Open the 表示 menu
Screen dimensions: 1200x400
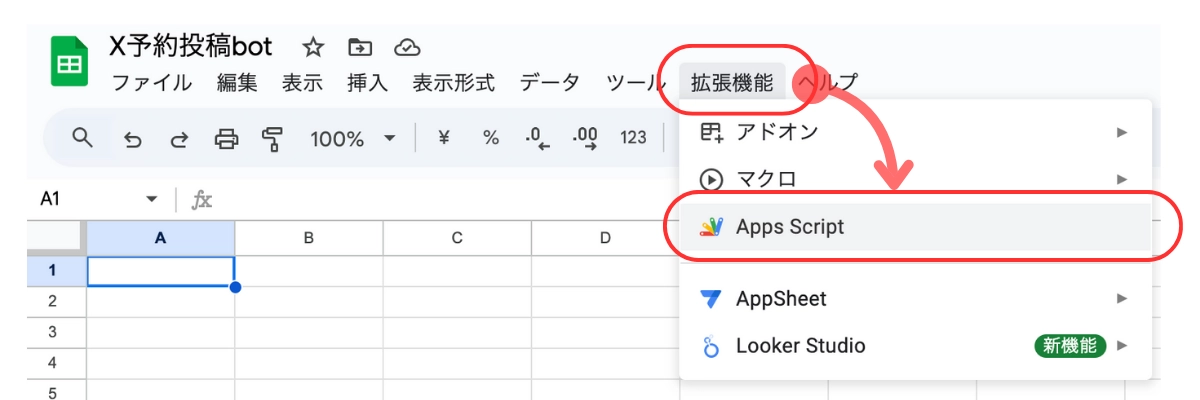pos(302,83)
